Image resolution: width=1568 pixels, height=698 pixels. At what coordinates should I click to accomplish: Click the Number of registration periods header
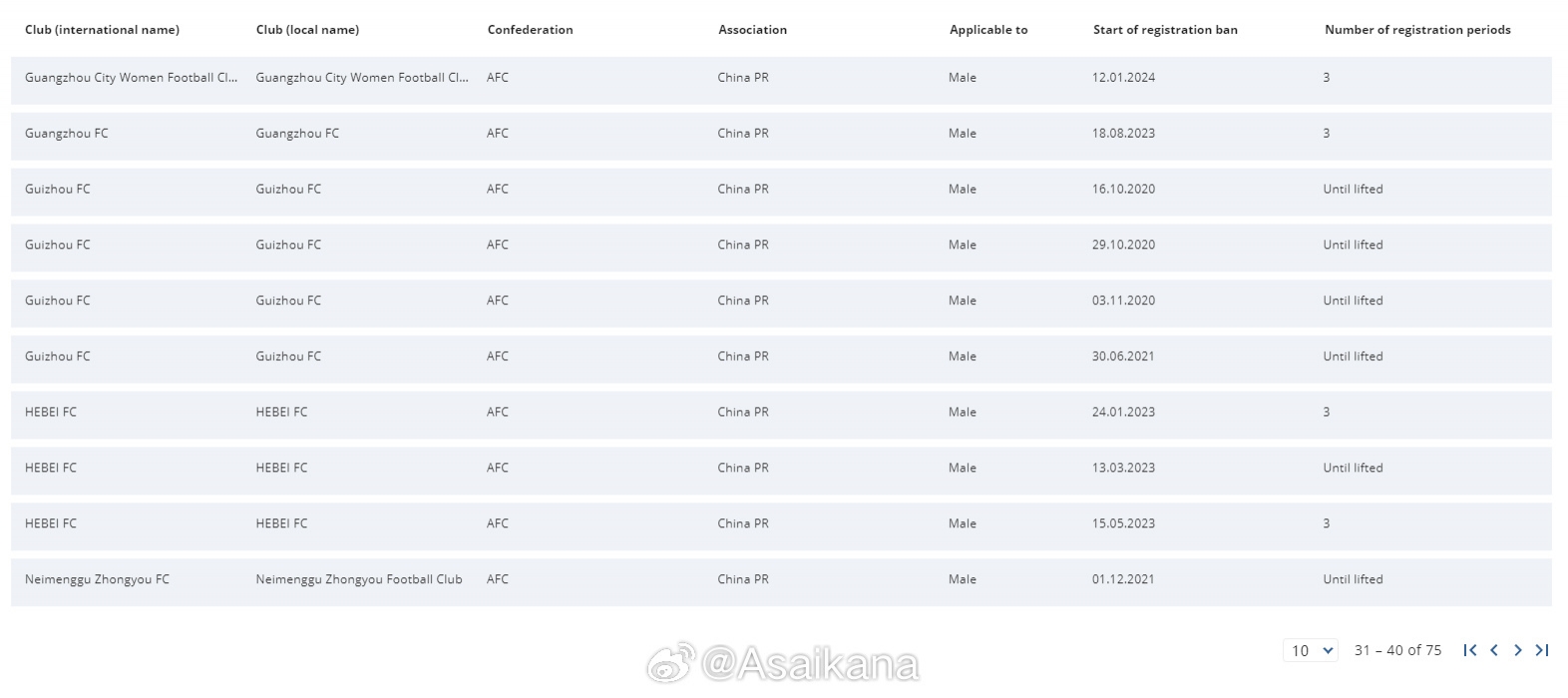point(1417,30)
